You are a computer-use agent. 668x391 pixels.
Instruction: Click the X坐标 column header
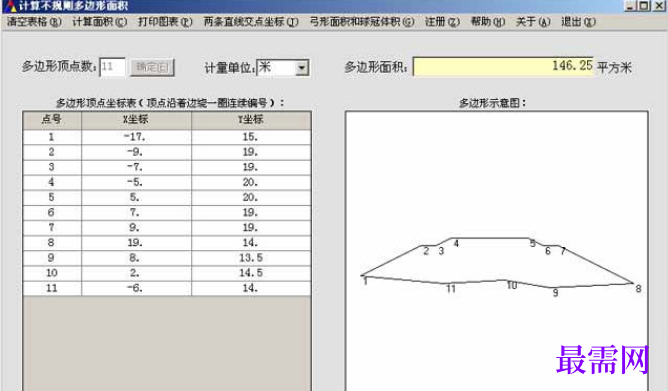coord(136,120)
